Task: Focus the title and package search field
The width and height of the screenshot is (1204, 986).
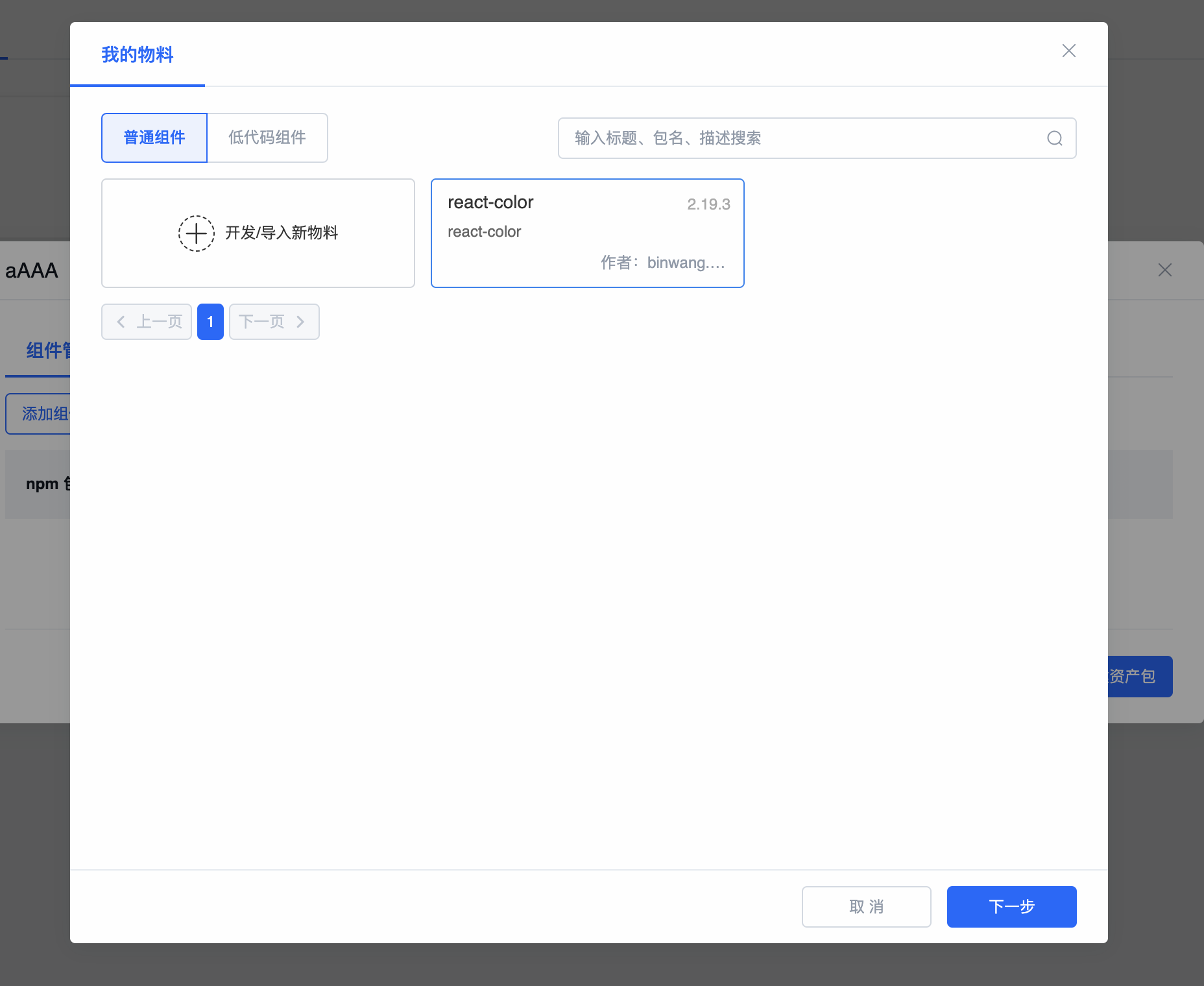Action: [x=804, y=138]
